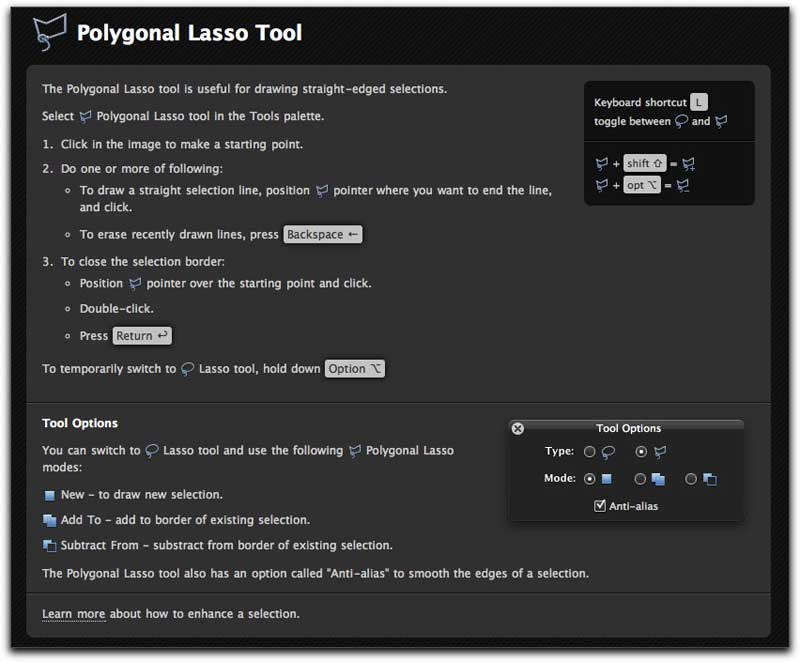Click the Backspace key button
The image size is (800, 662).
pyautogui.click(x=323, y=234)
